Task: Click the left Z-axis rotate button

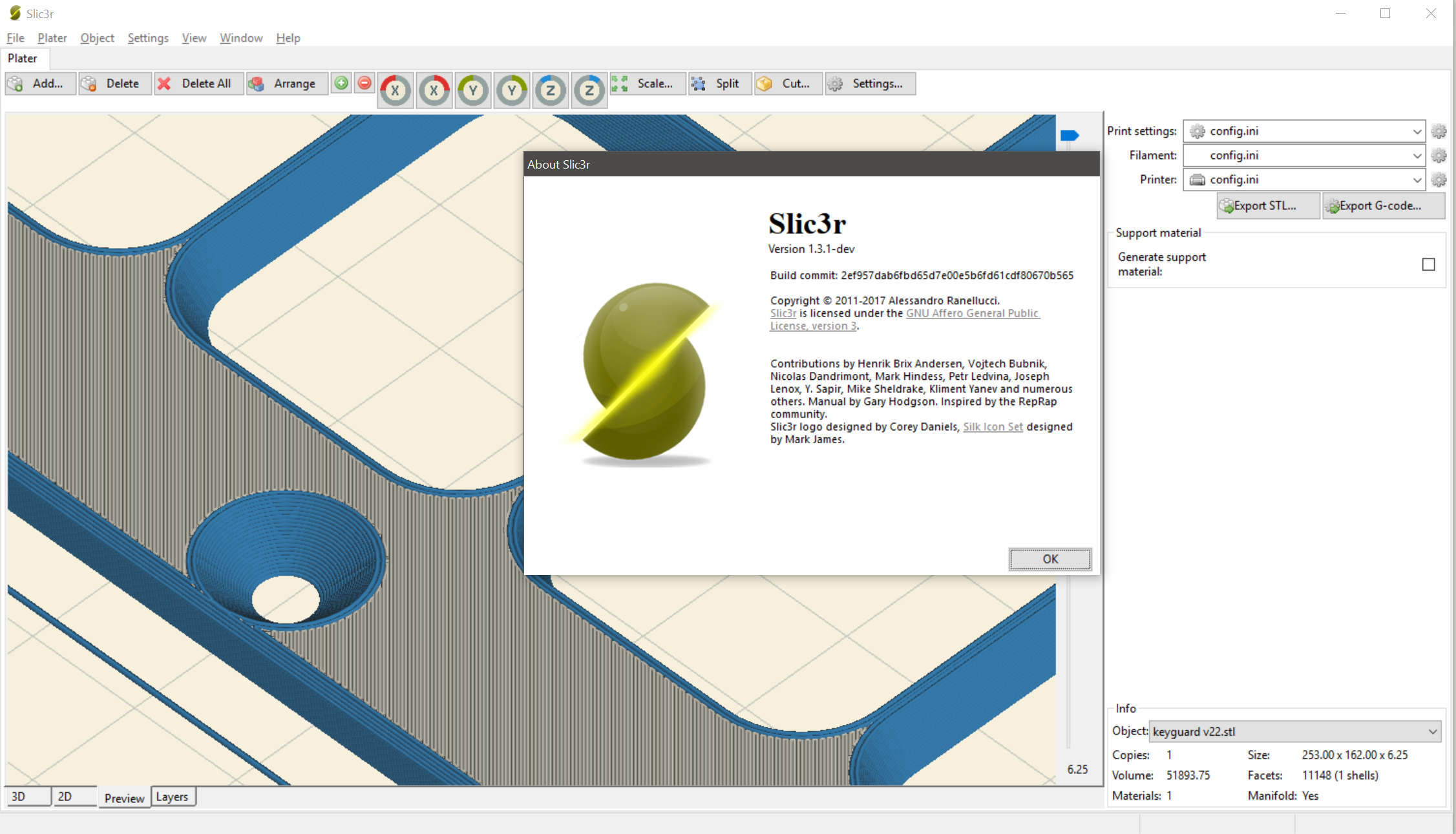Action: pyautogui.click(x=551, y=90)
